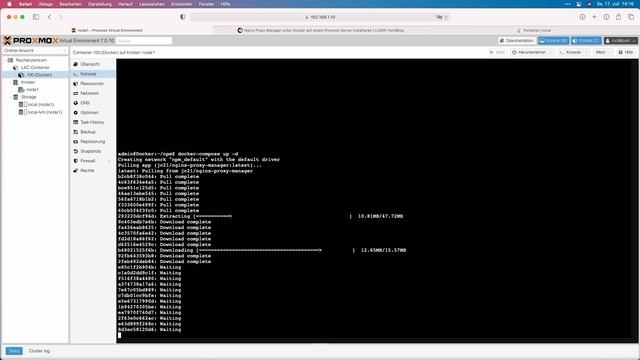The image size is (640, 360).
Task: Select the Knoten tree node
Action: 28,82
